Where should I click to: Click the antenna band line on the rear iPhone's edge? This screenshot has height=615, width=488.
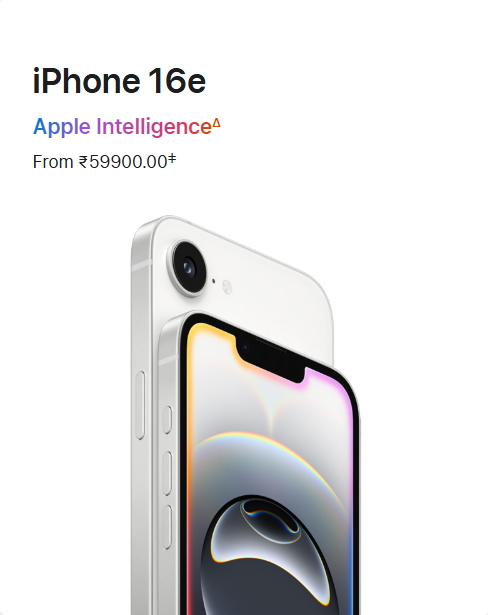141,267
